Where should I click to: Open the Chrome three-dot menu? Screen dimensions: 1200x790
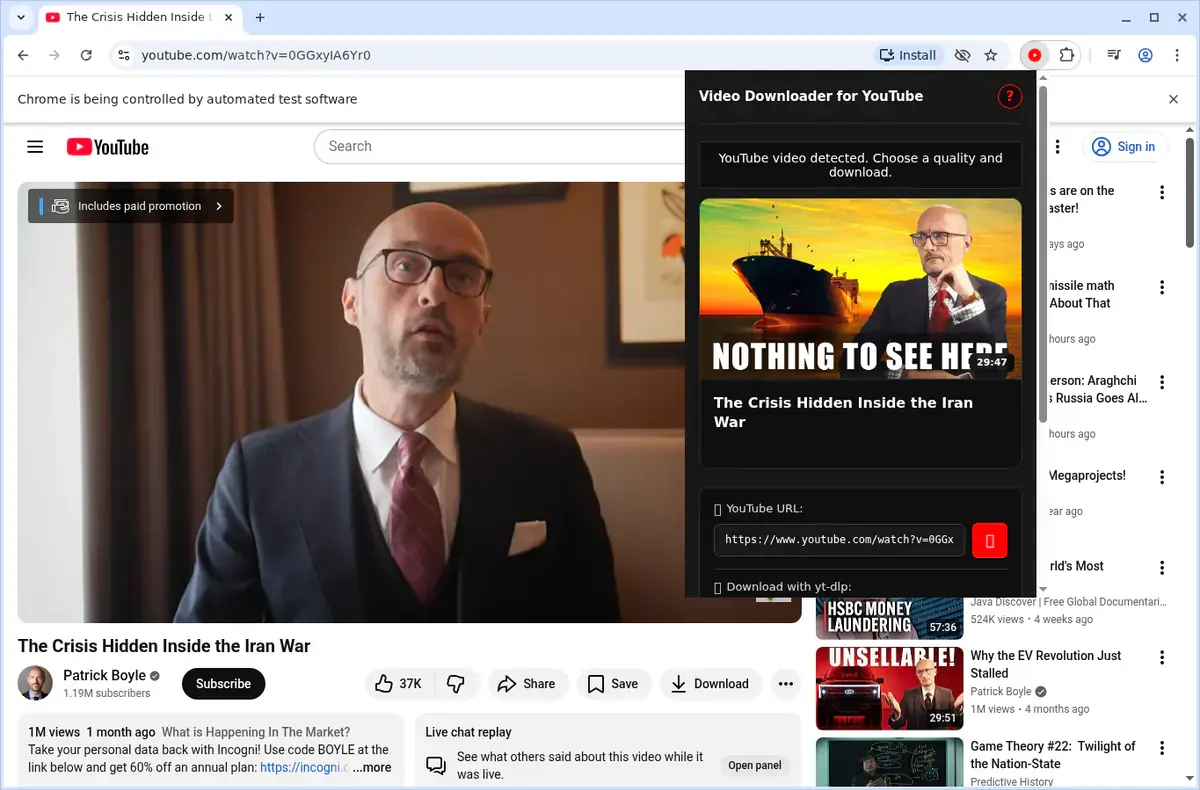[x=1177, y=56]
